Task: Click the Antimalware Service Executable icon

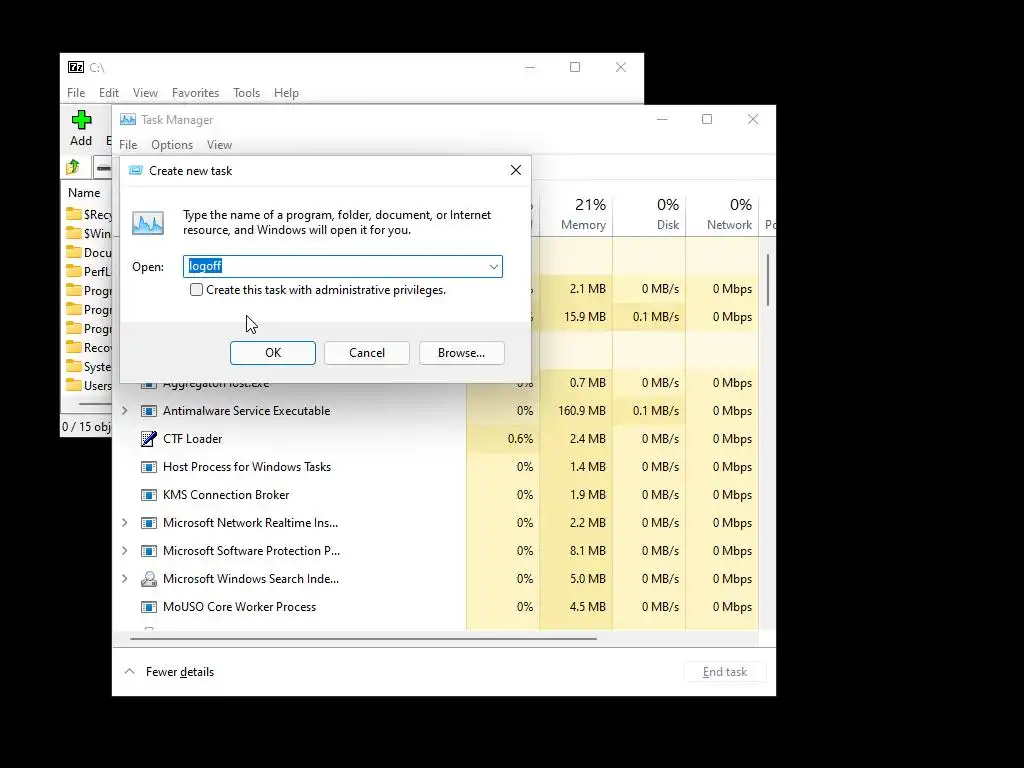Action: (x=149, y=411)
